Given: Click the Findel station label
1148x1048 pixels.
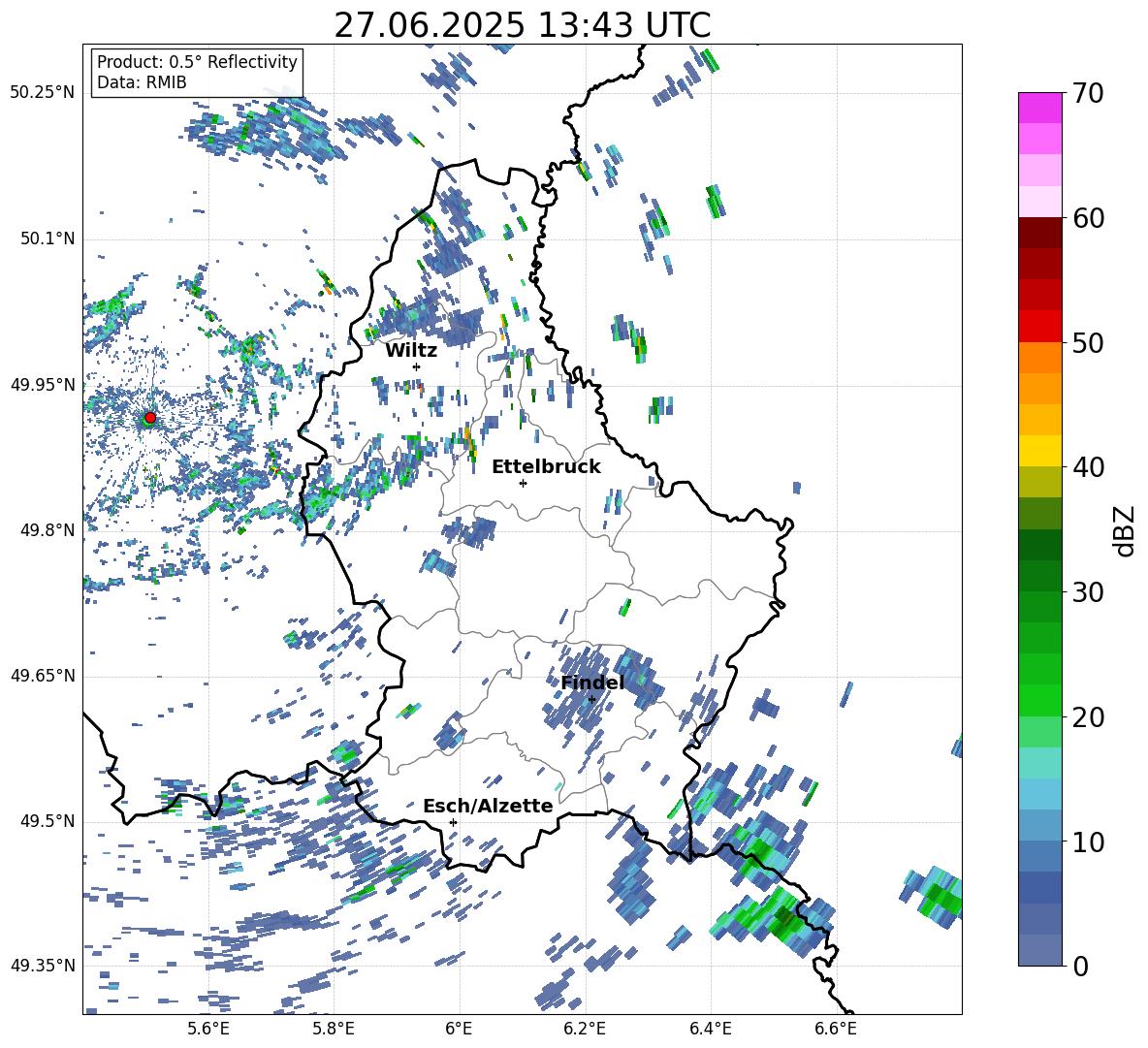Looking at the screenshot, I should 592,683.
